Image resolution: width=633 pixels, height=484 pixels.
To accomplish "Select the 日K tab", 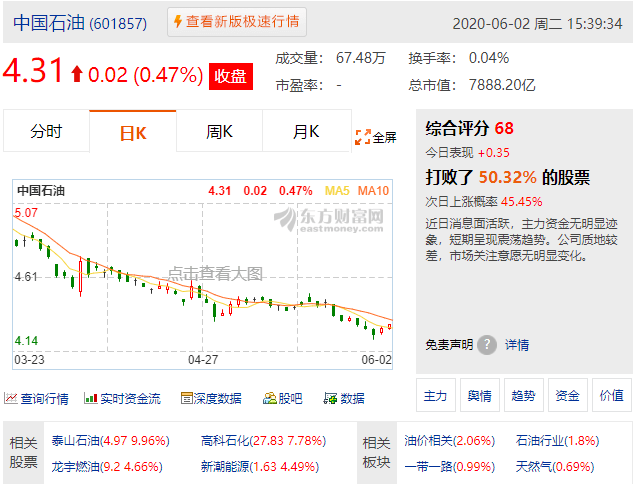I will click(x=133, y=132).
